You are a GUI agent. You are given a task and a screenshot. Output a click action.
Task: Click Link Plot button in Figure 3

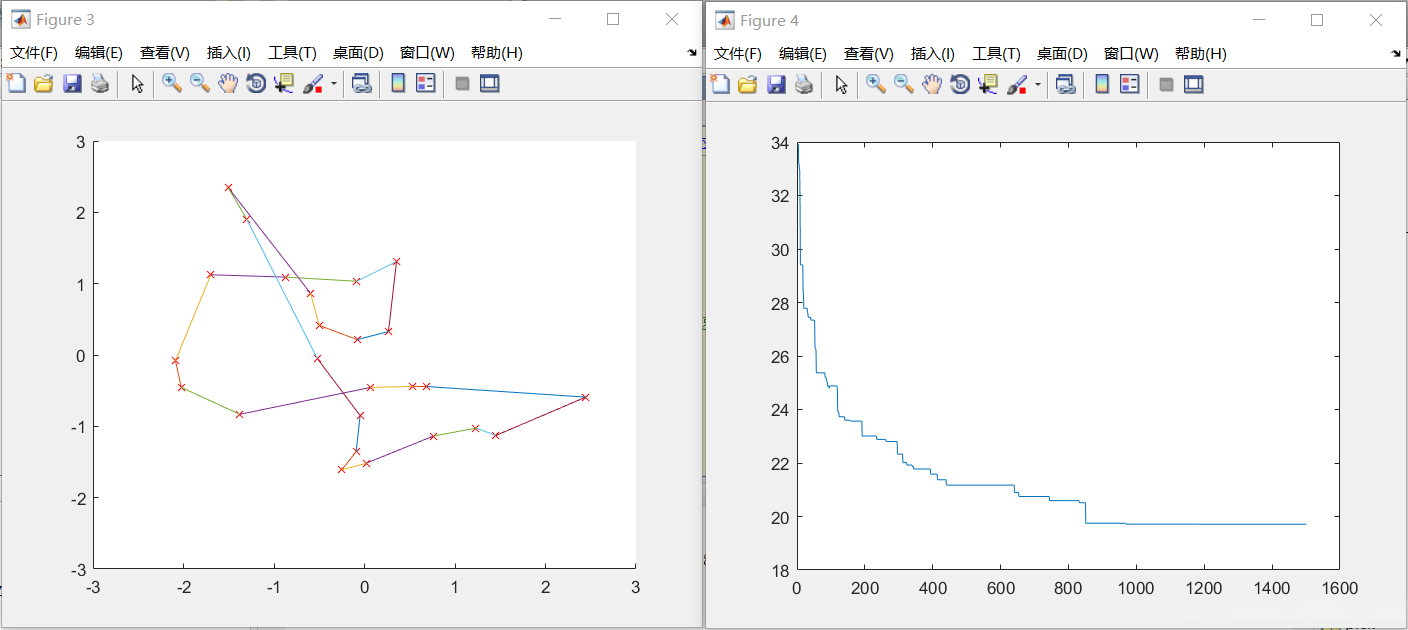click(362, 84)
